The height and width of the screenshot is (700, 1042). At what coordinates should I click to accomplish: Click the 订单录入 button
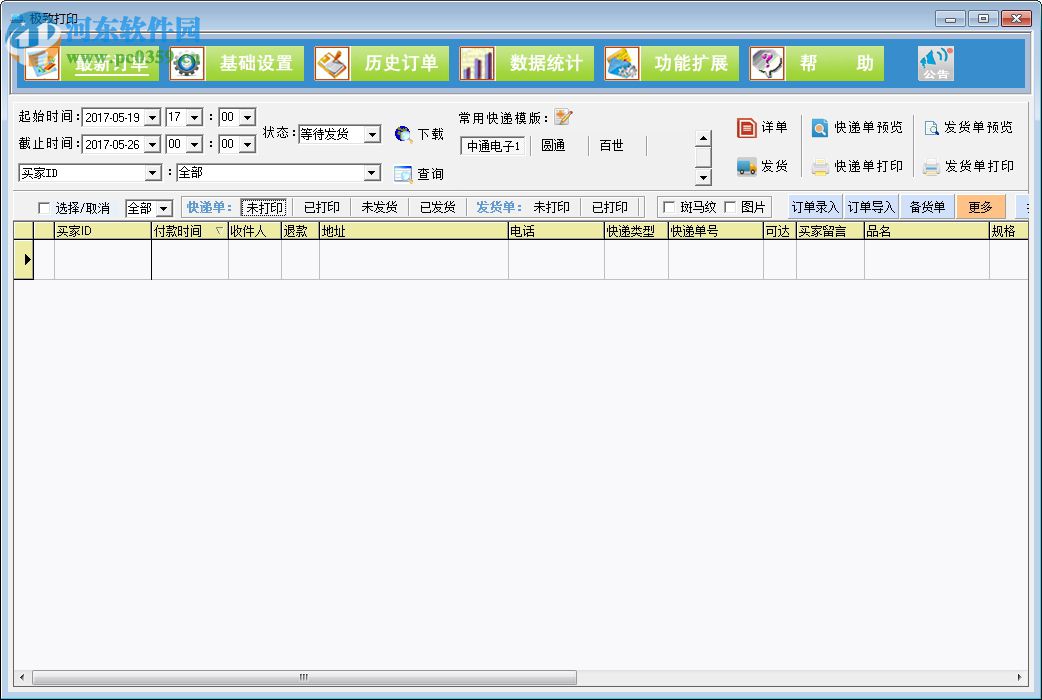[815, 207]
